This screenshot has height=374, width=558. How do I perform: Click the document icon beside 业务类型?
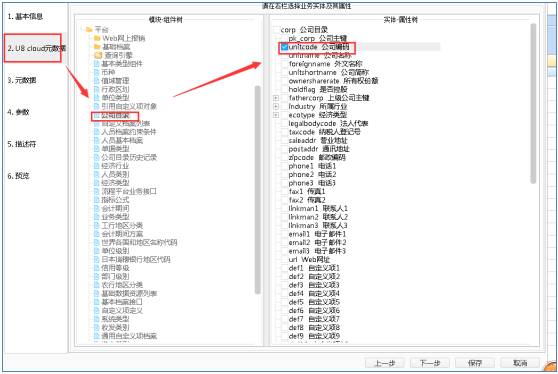pos(96,217)
